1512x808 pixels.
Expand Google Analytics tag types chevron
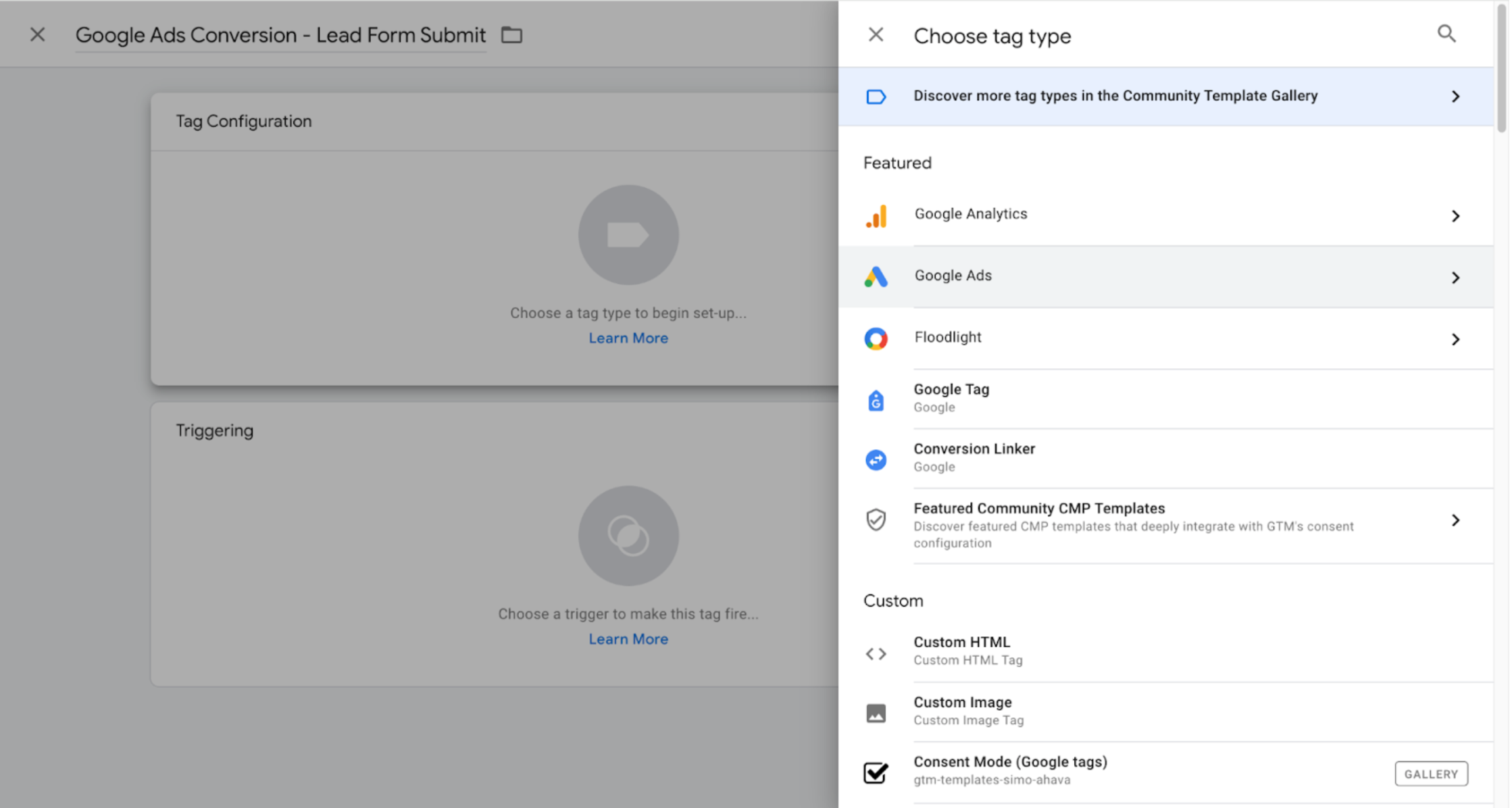click(x=1455, y=216)
